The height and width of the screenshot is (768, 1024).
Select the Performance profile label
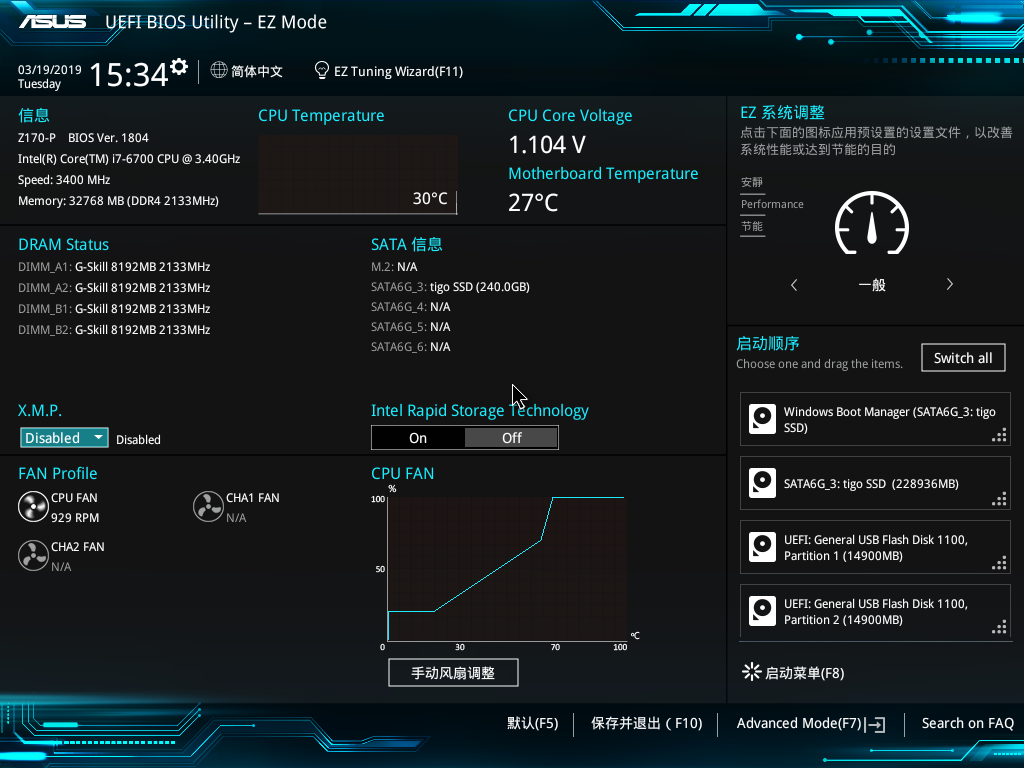[772, 204]
